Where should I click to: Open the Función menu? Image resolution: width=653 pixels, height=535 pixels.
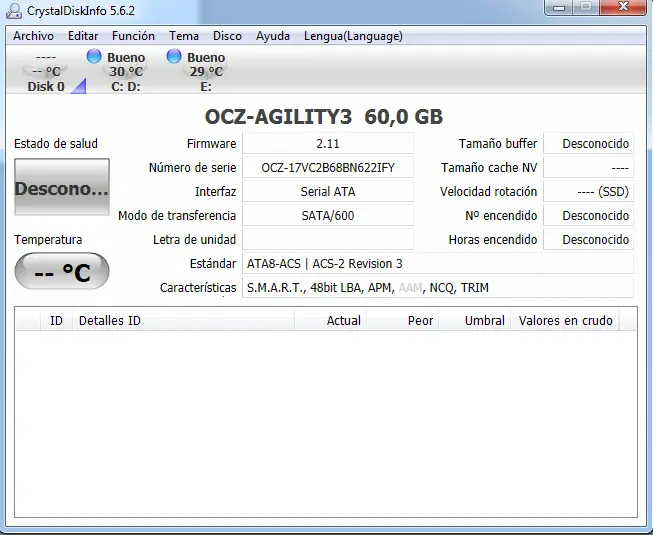[x=133, y=36]
